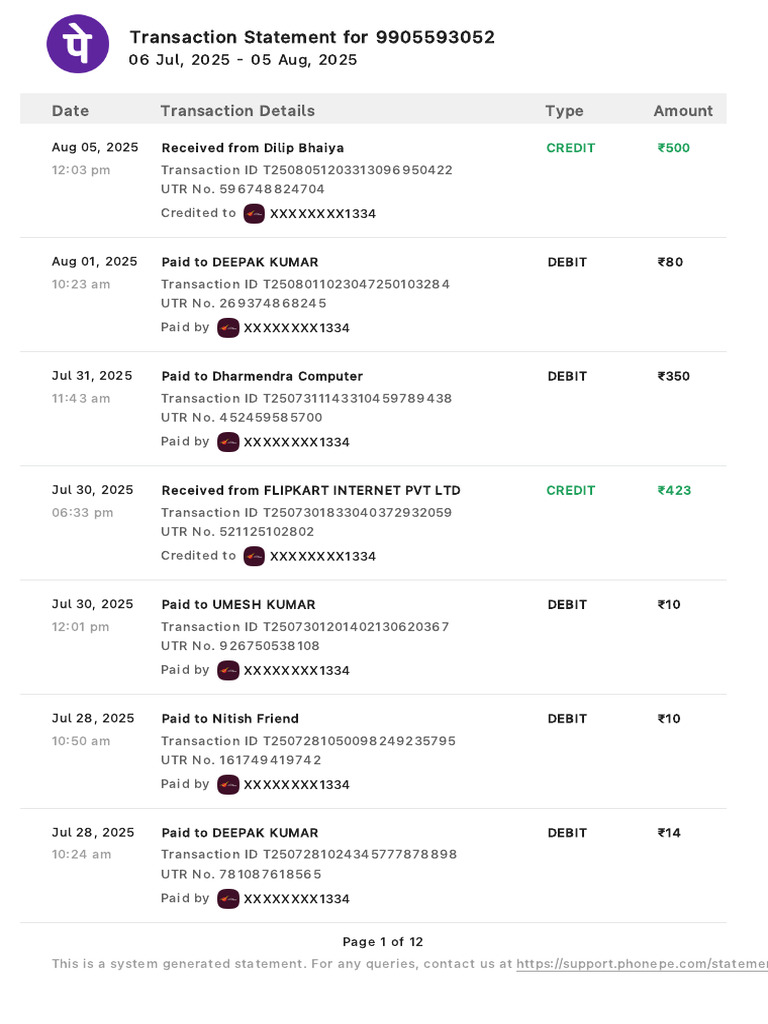Click bank icon in ₹14 DEEPAK KUMAR payment
The width and height of the screenshot is (768, 1024).
point(228,899)
